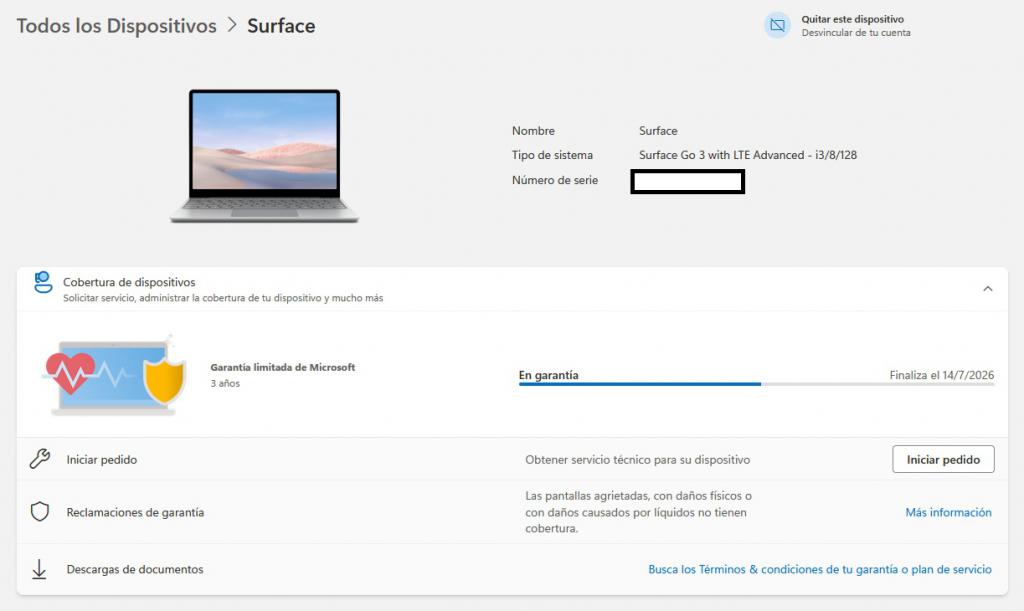
Task: Click the Iniciar pedido row label
Action: pos(102,460)
